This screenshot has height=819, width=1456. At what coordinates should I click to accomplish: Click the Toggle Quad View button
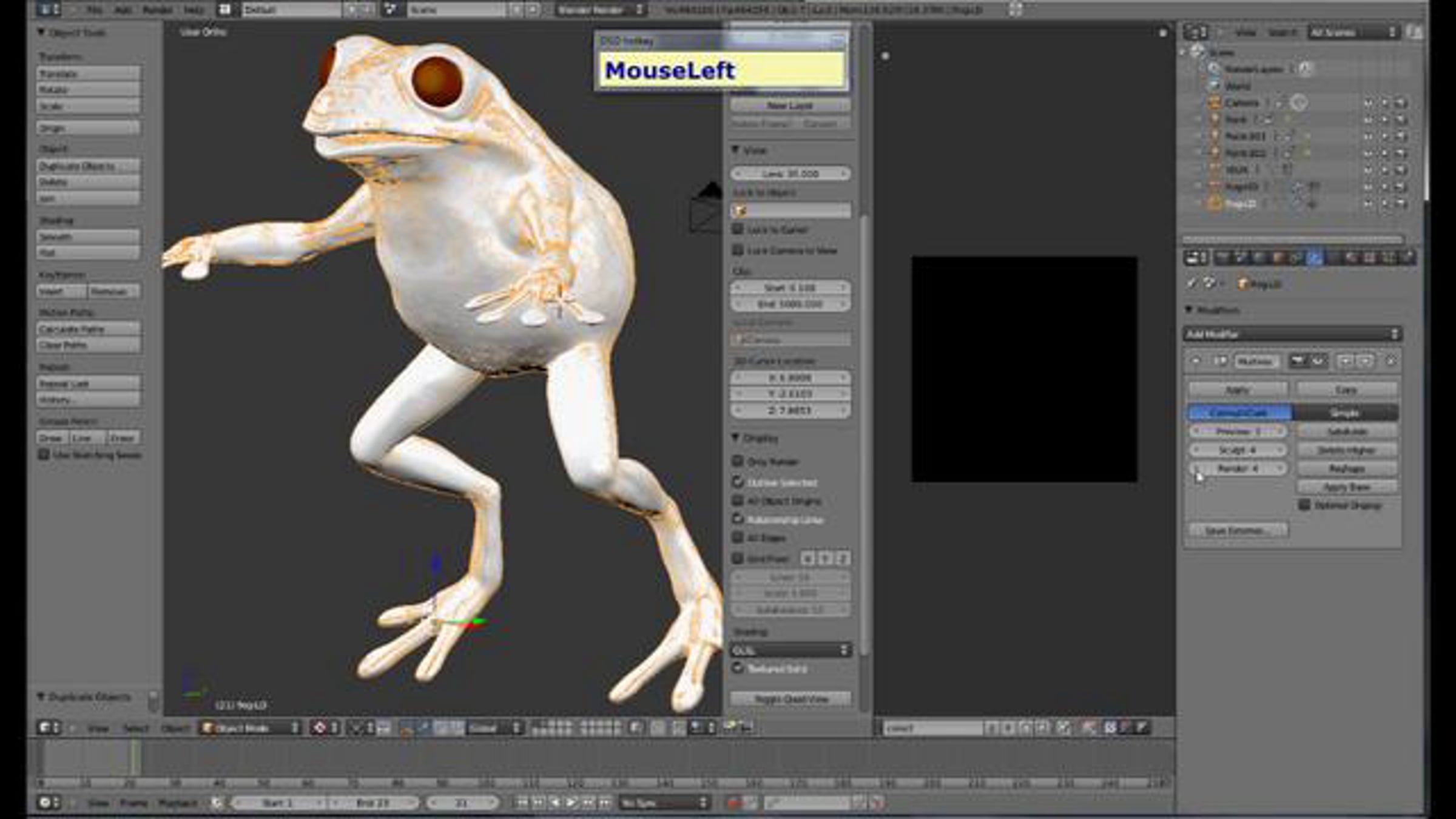click(791, 699)
